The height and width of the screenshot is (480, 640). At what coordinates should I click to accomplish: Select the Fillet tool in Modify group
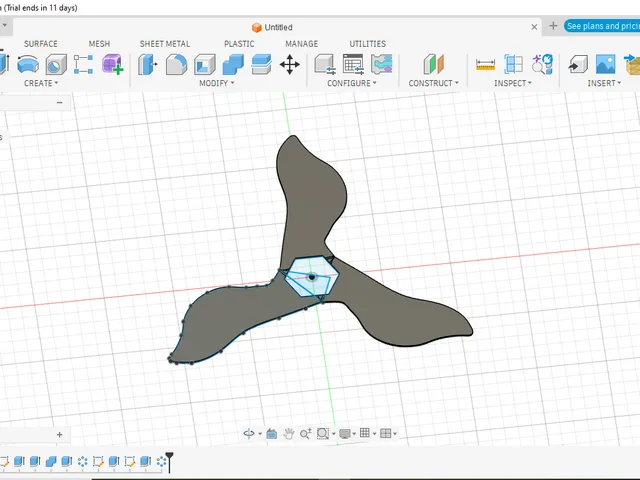pos(176,64)
